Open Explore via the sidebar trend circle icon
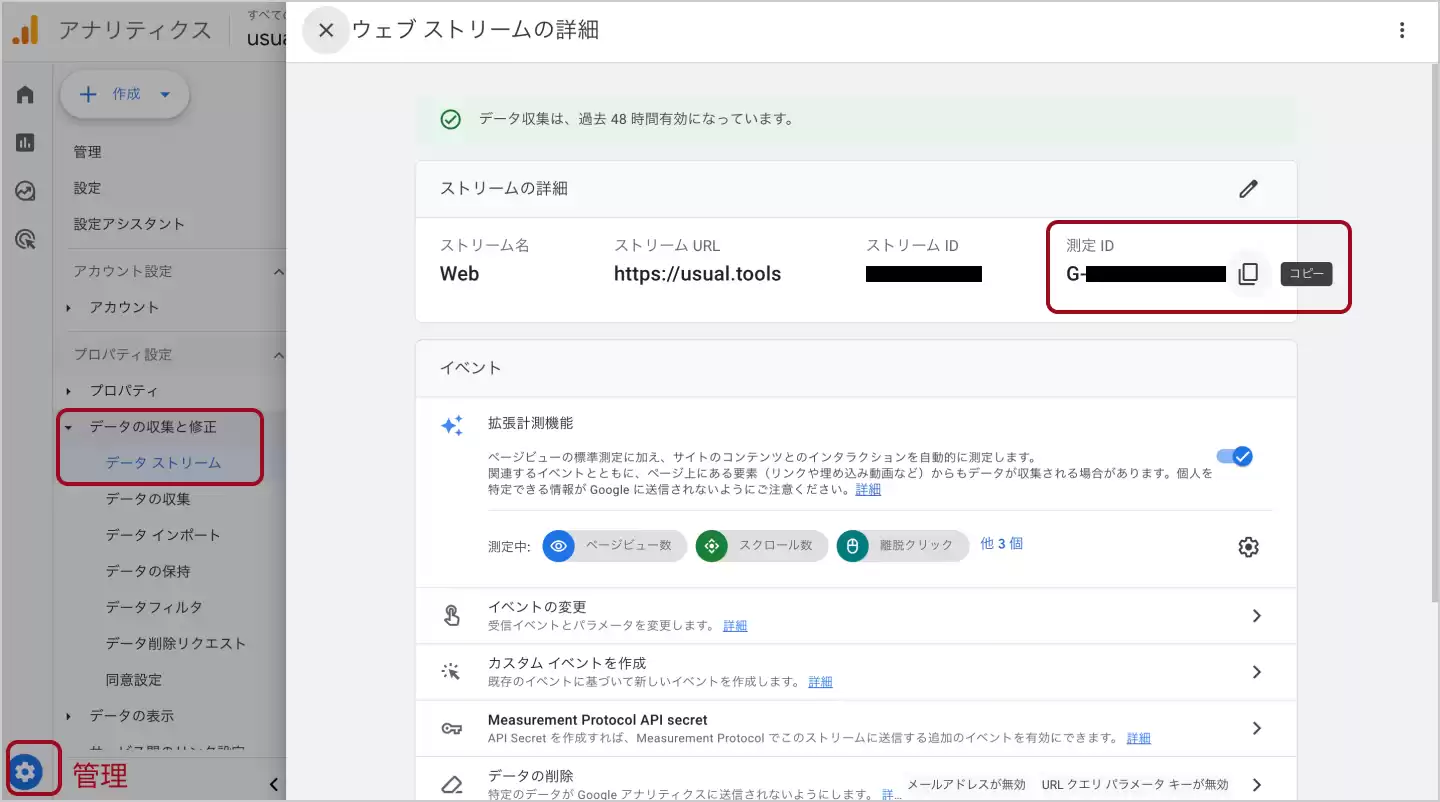 (26, 191)
